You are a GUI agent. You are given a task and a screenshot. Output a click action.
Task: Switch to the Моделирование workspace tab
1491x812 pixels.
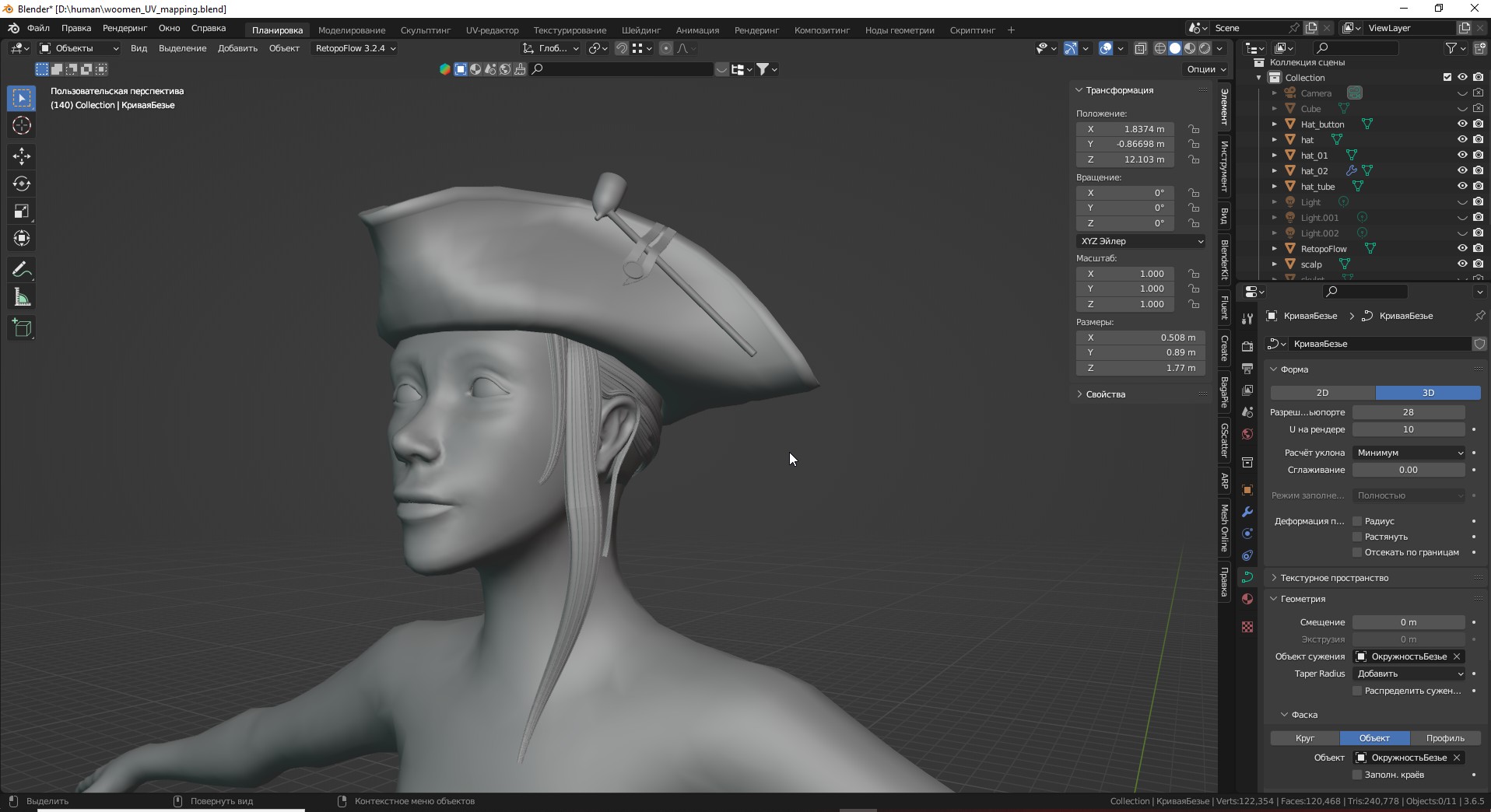click(x=351, y=30)
